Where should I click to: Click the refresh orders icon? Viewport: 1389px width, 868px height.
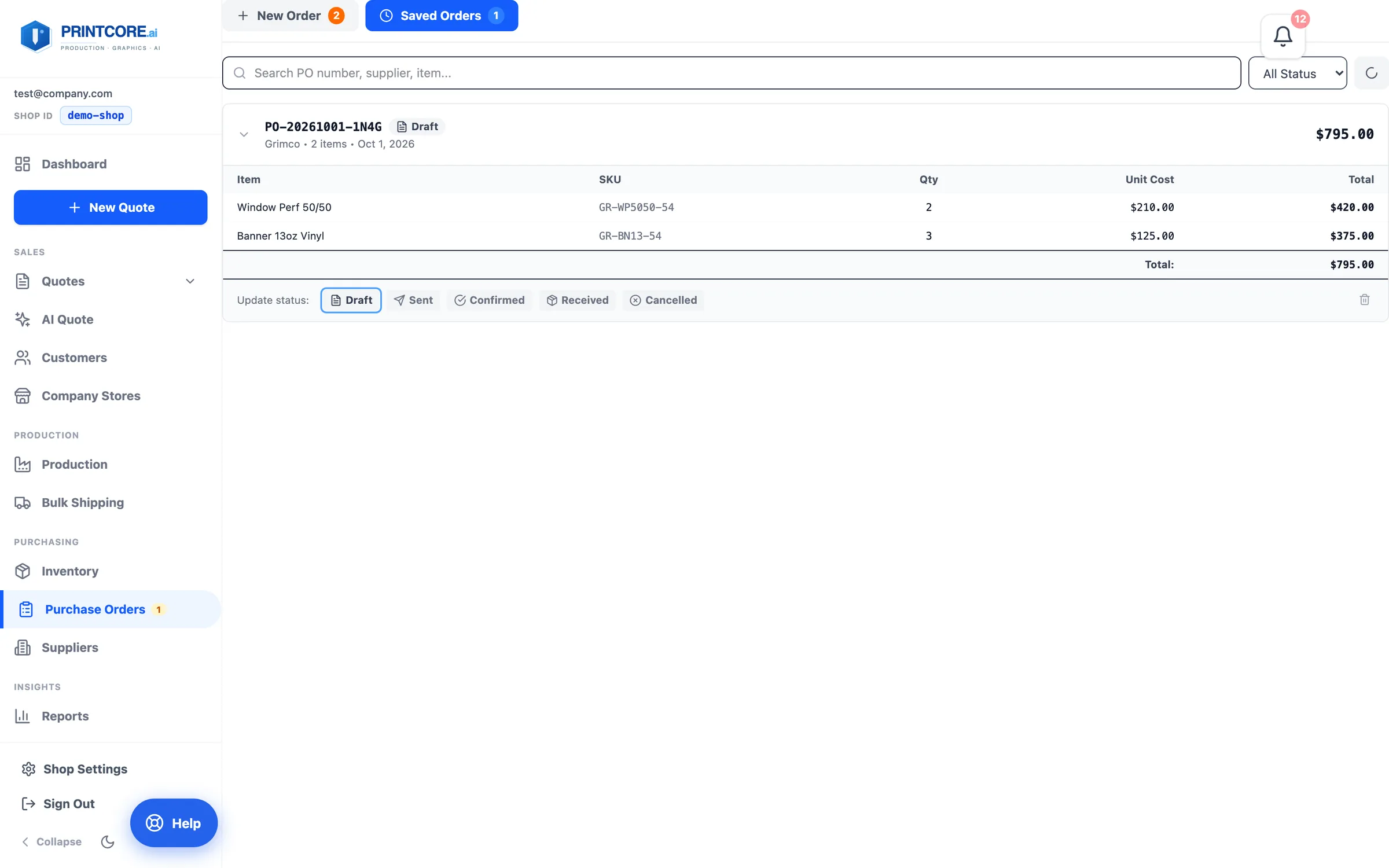coord(1371,73)
